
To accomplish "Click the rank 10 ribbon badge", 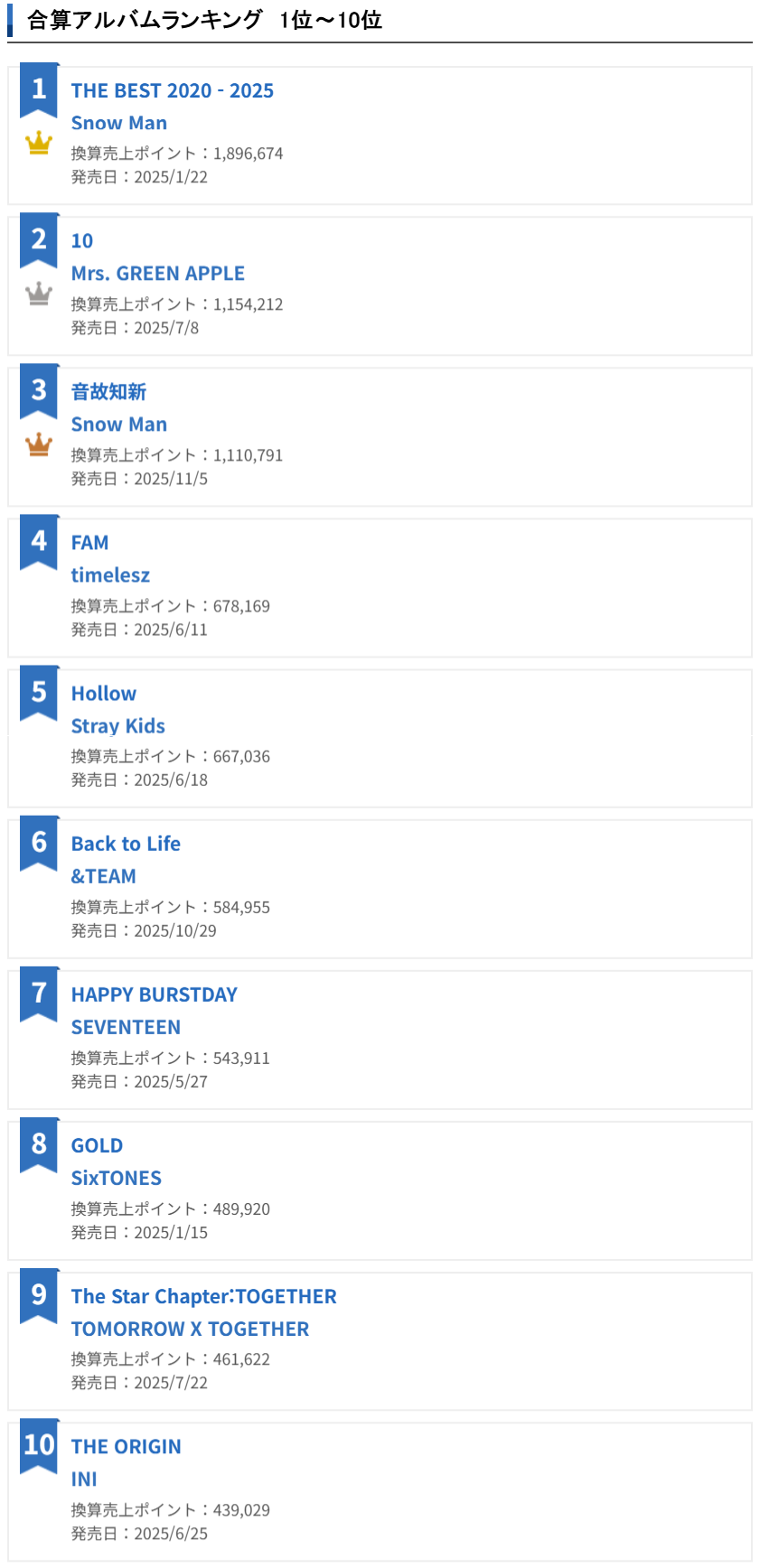I will 39,1445.
